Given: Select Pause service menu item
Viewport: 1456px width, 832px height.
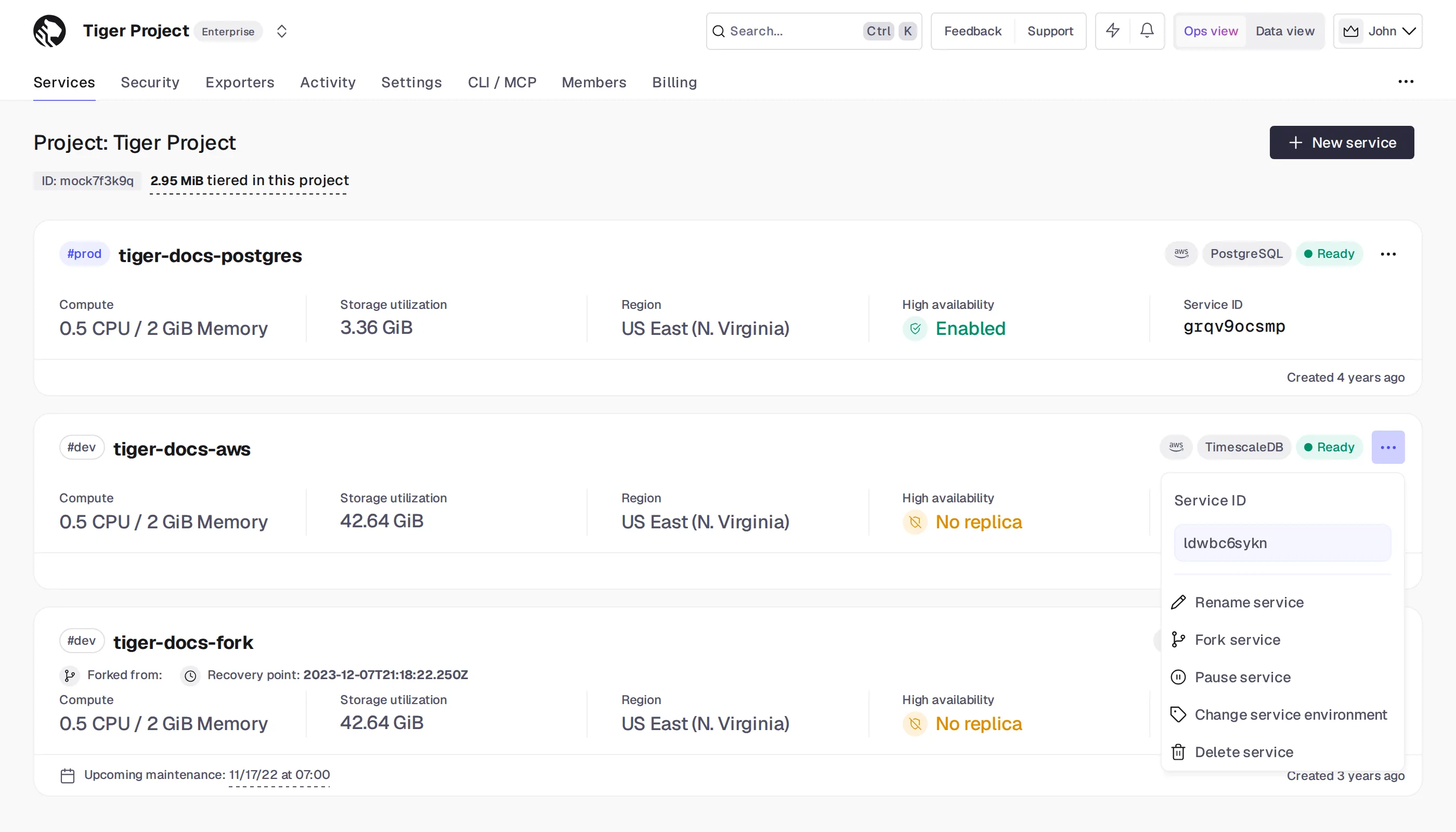Looking at the screenshot, I should pos(1282,677).
